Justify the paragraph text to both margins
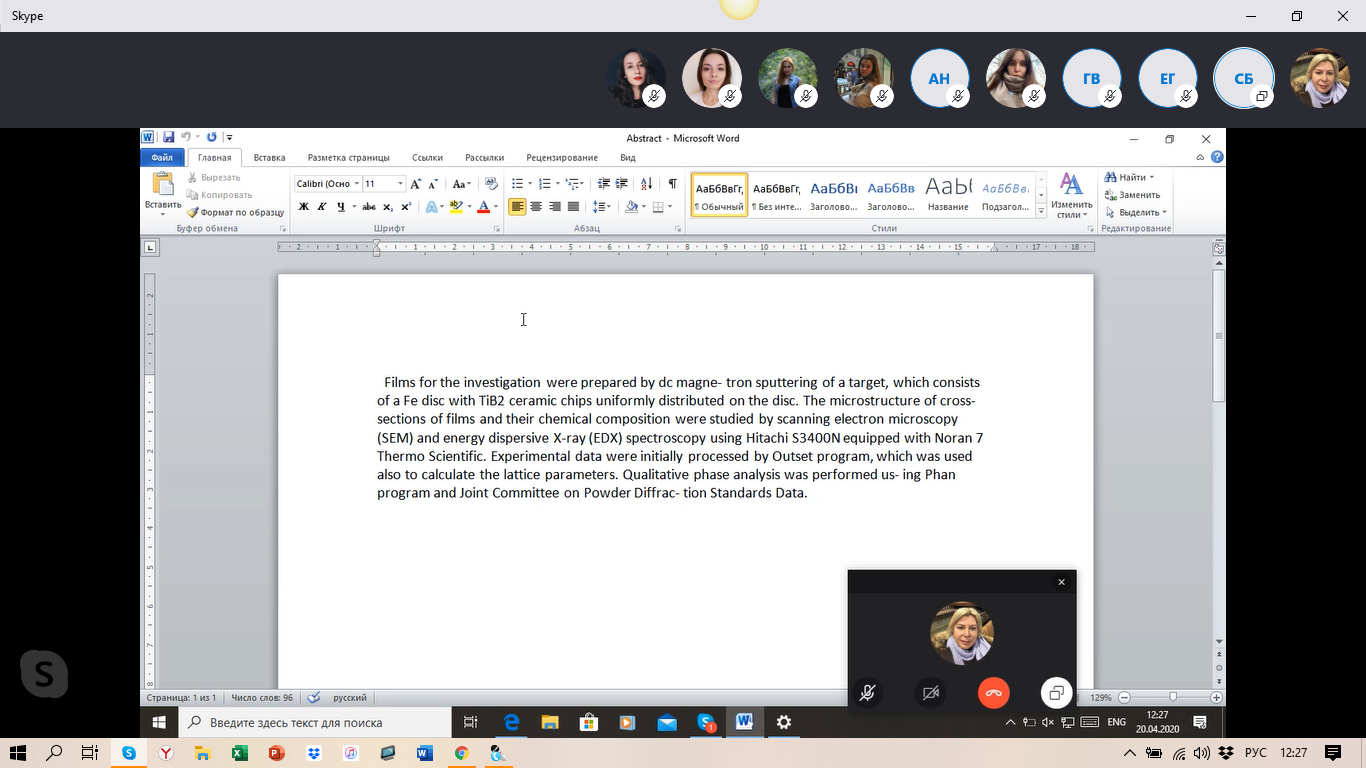 click(x=573, y=207)
